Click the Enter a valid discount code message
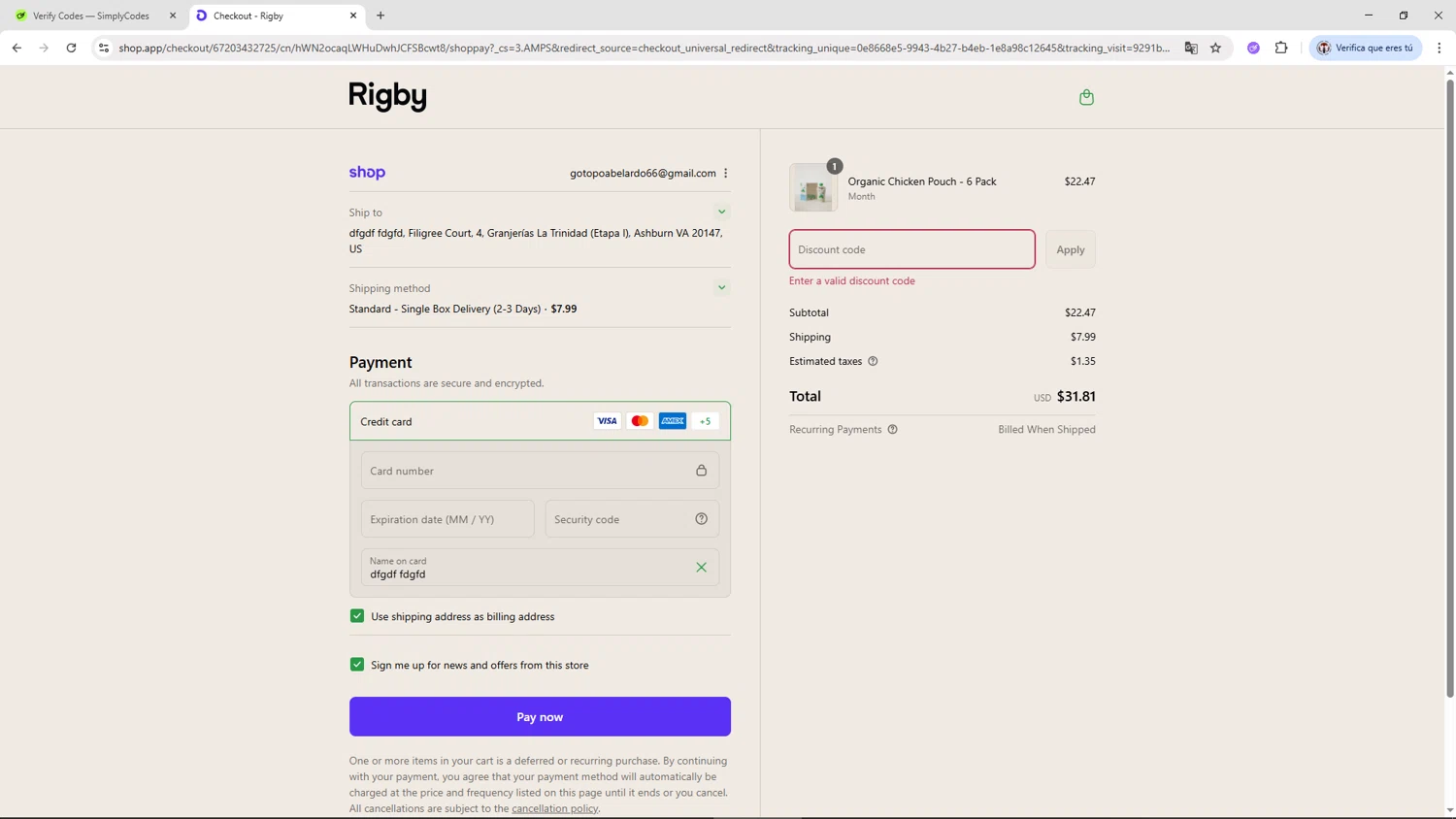Image resolution: width=1456 pixels, height=819 pixels. click(852, 280)
